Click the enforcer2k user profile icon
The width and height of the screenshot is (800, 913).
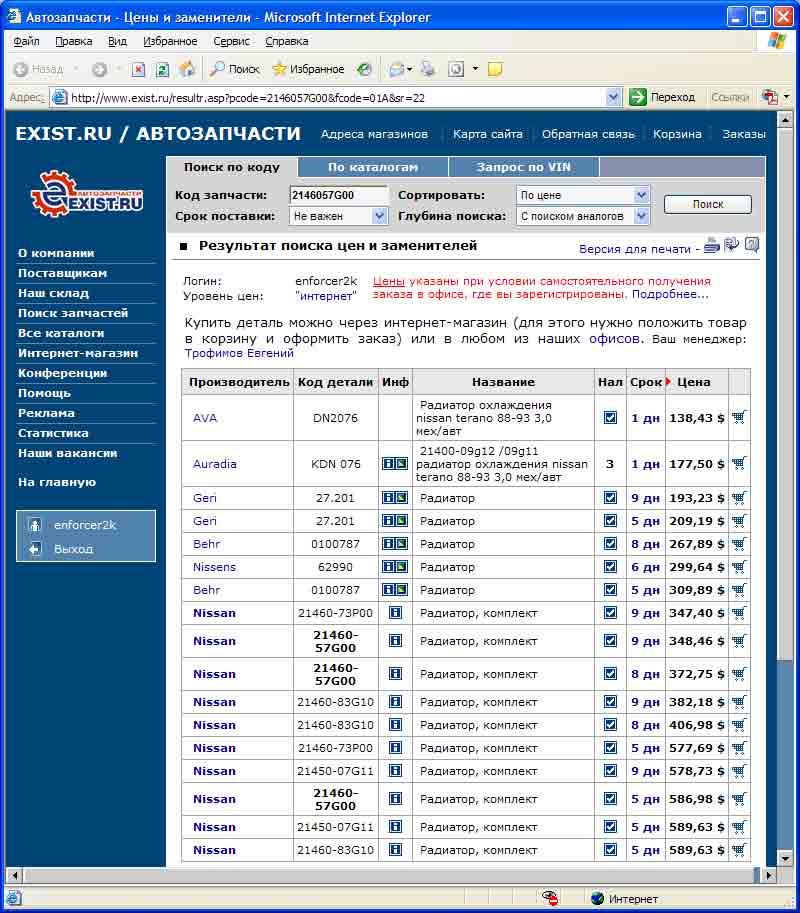click(x=35, y=525)
